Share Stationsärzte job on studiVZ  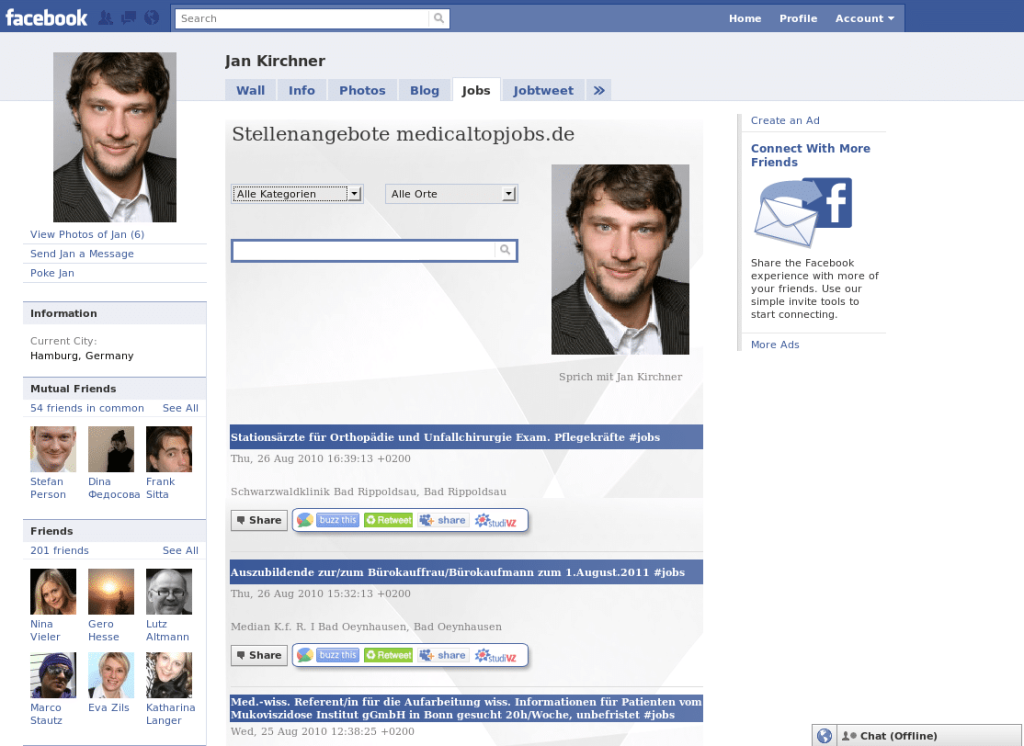[x=496, y=521]
